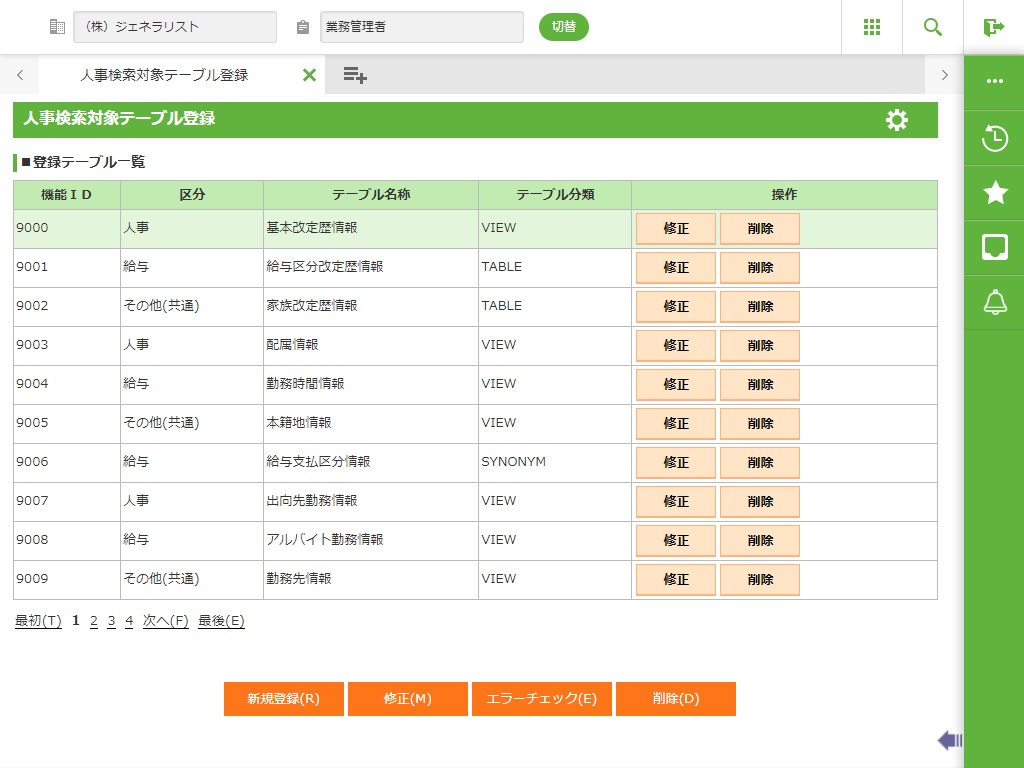The height and width of the screenshot is (768, 1024).
Task: Open the history clock icon in sidebar
Action: [995, 138]
